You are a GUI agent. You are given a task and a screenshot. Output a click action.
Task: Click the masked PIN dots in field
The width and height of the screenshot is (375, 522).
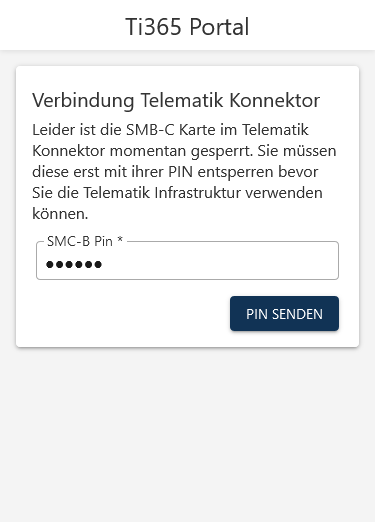[x=74, y=265]
